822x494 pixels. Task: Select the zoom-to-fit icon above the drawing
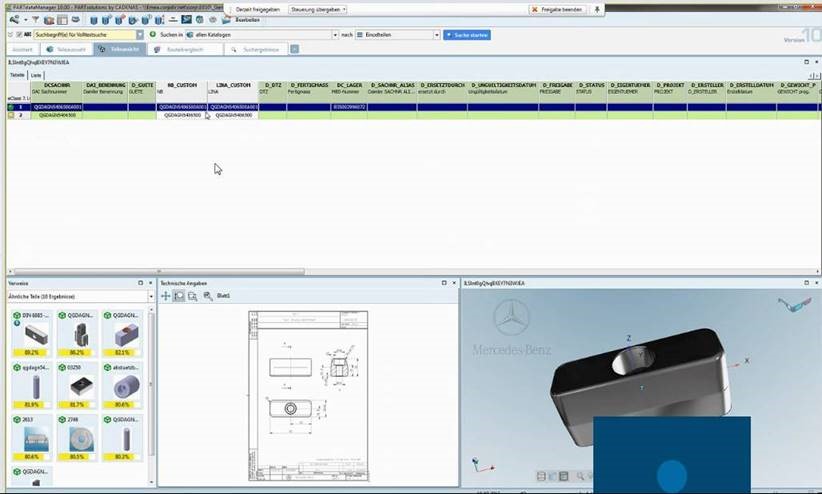(179, 296)
